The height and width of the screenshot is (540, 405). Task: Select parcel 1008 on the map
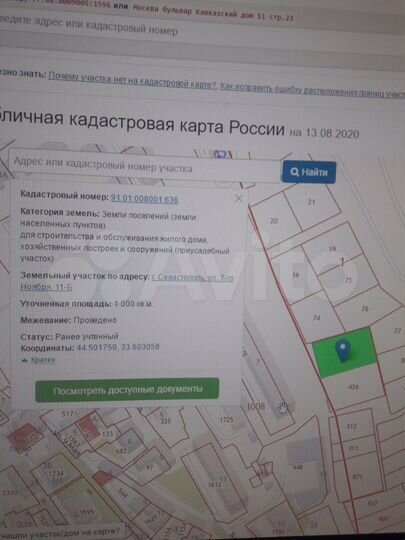click(256, 406)
